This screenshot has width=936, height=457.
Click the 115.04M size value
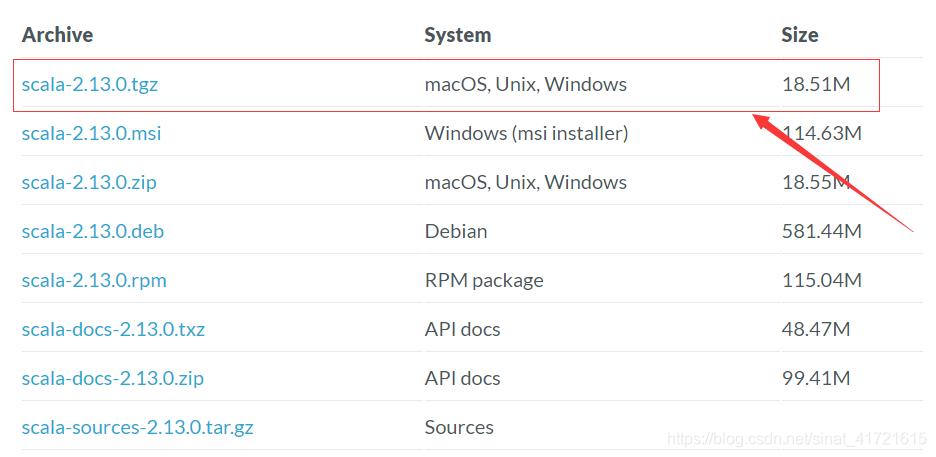[822, 280]
